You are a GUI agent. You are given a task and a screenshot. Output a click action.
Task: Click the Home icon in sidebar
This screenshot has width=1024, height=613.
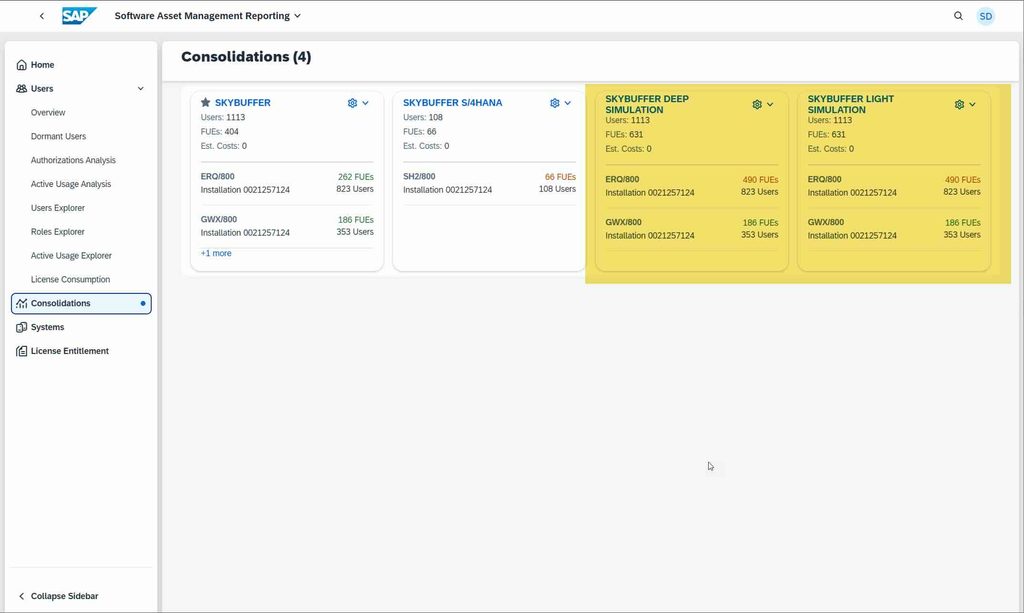point(22,65)
